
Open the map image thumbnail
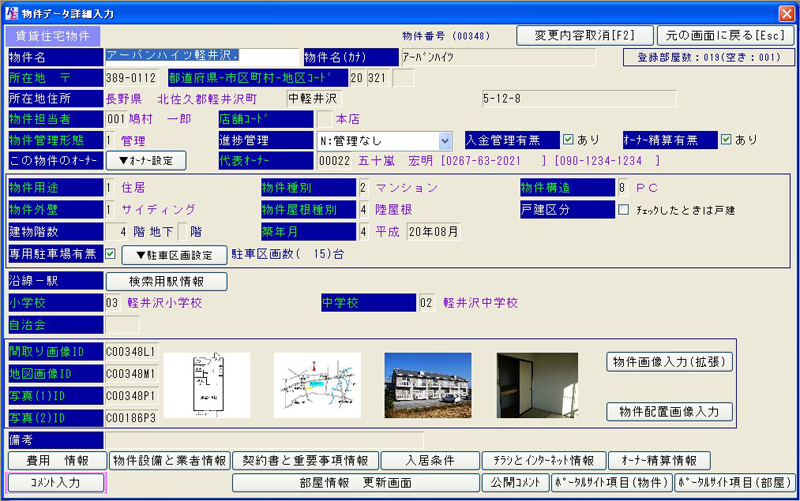[x=317, y=385]
